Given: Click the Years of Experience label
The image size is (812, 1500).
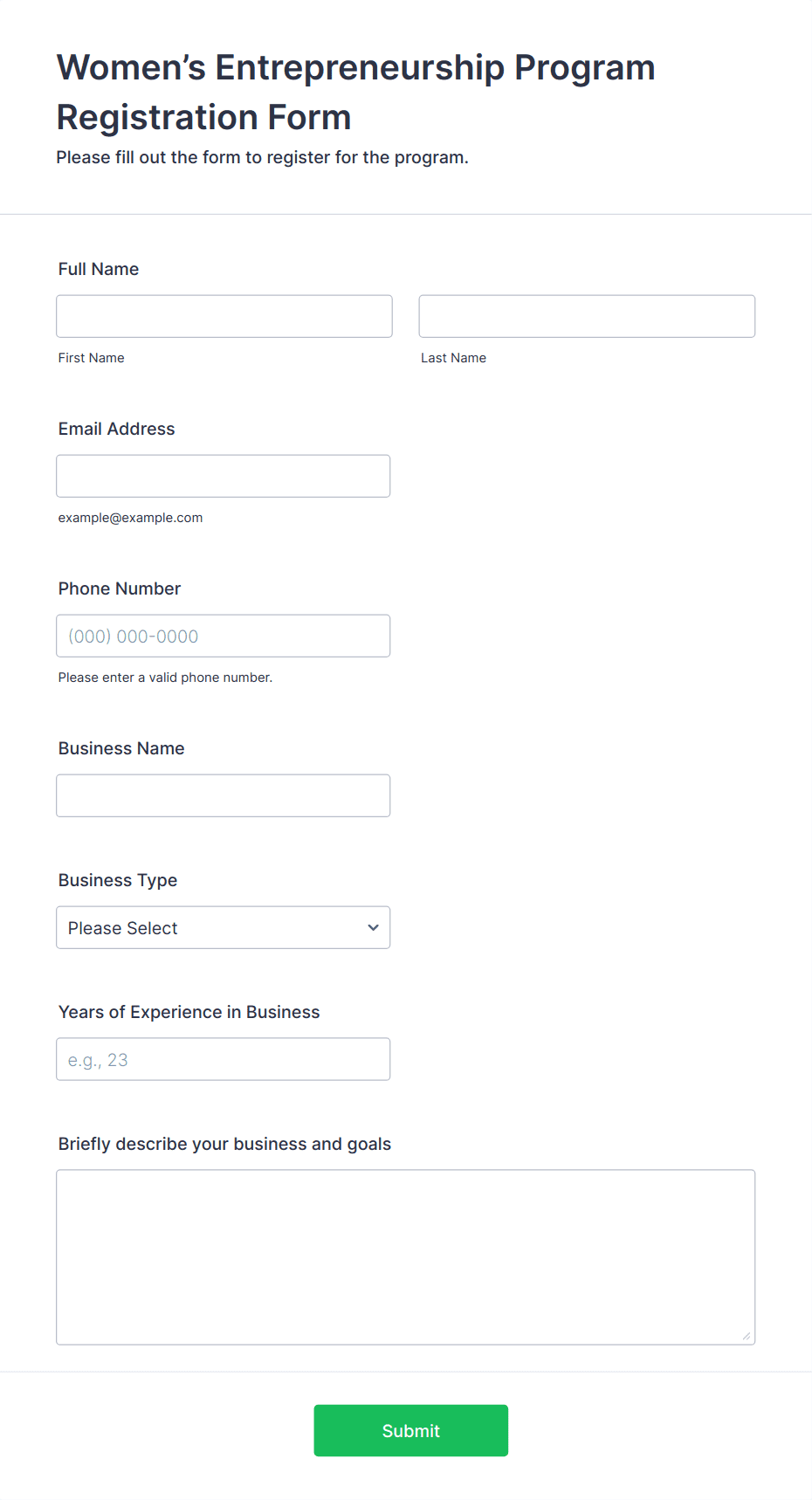Looking at the screenshot, I should pyautogui.click(x=189, y=1012).
